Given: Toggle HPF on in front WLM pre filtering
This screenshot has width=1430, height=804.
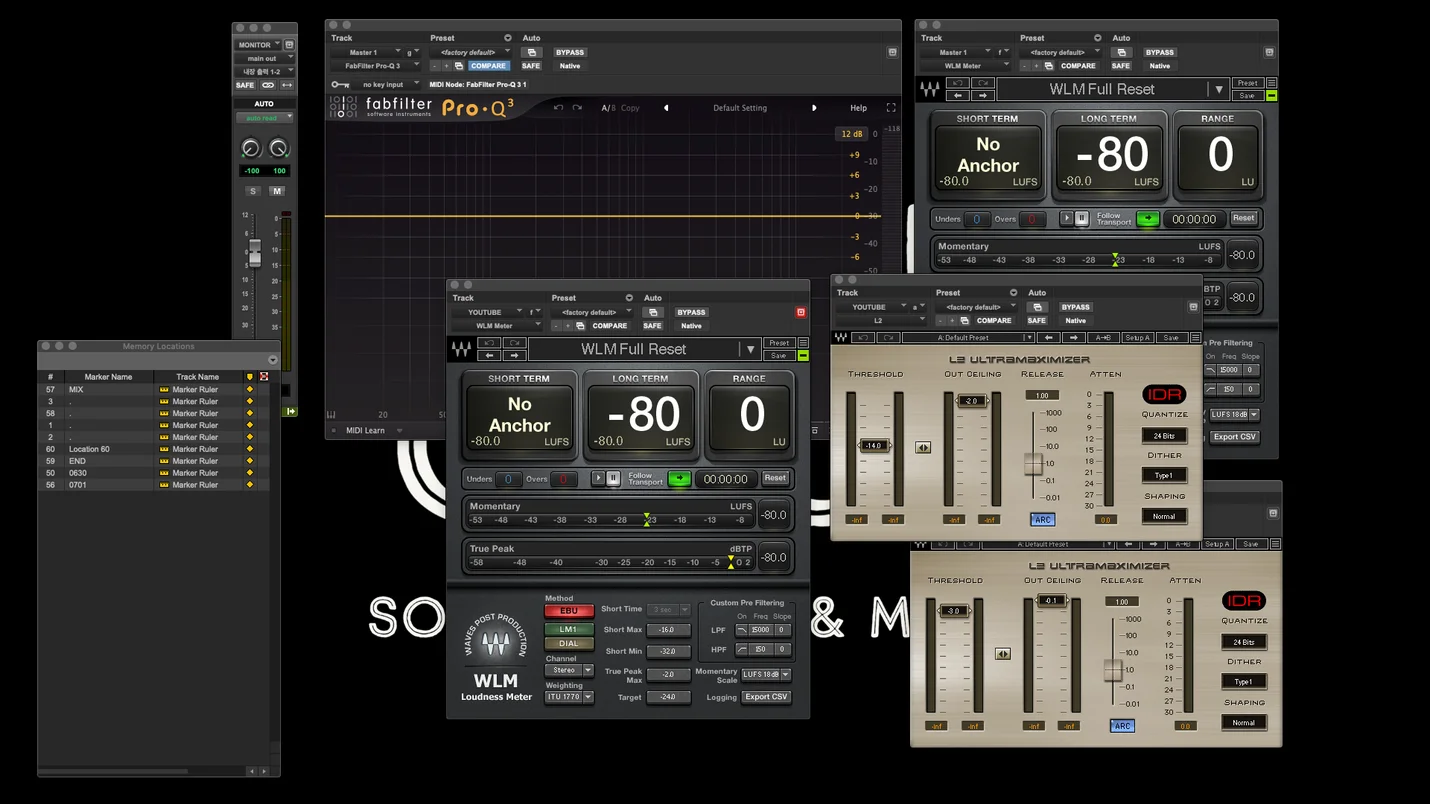Looking at the screenshot, I should click(x=741, y=650).
